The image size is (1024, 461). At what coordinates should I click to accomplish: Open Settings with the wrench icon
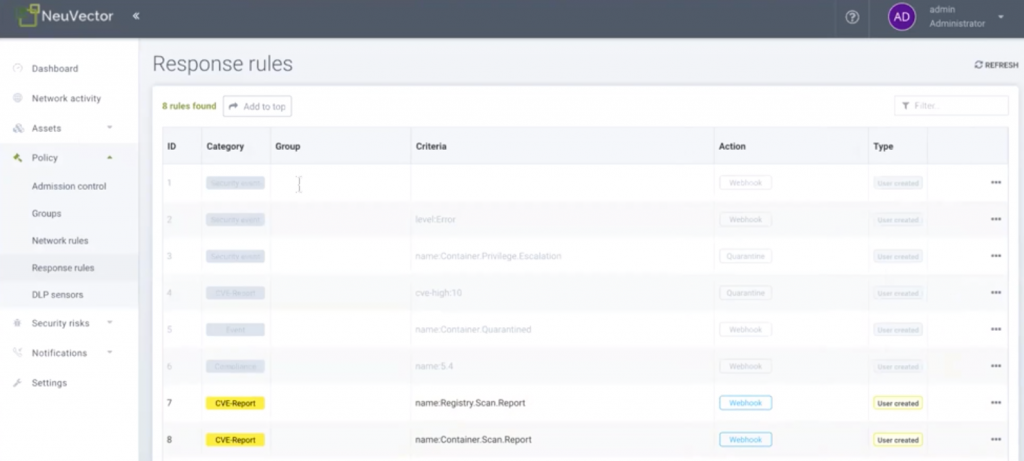coord(18,383)
